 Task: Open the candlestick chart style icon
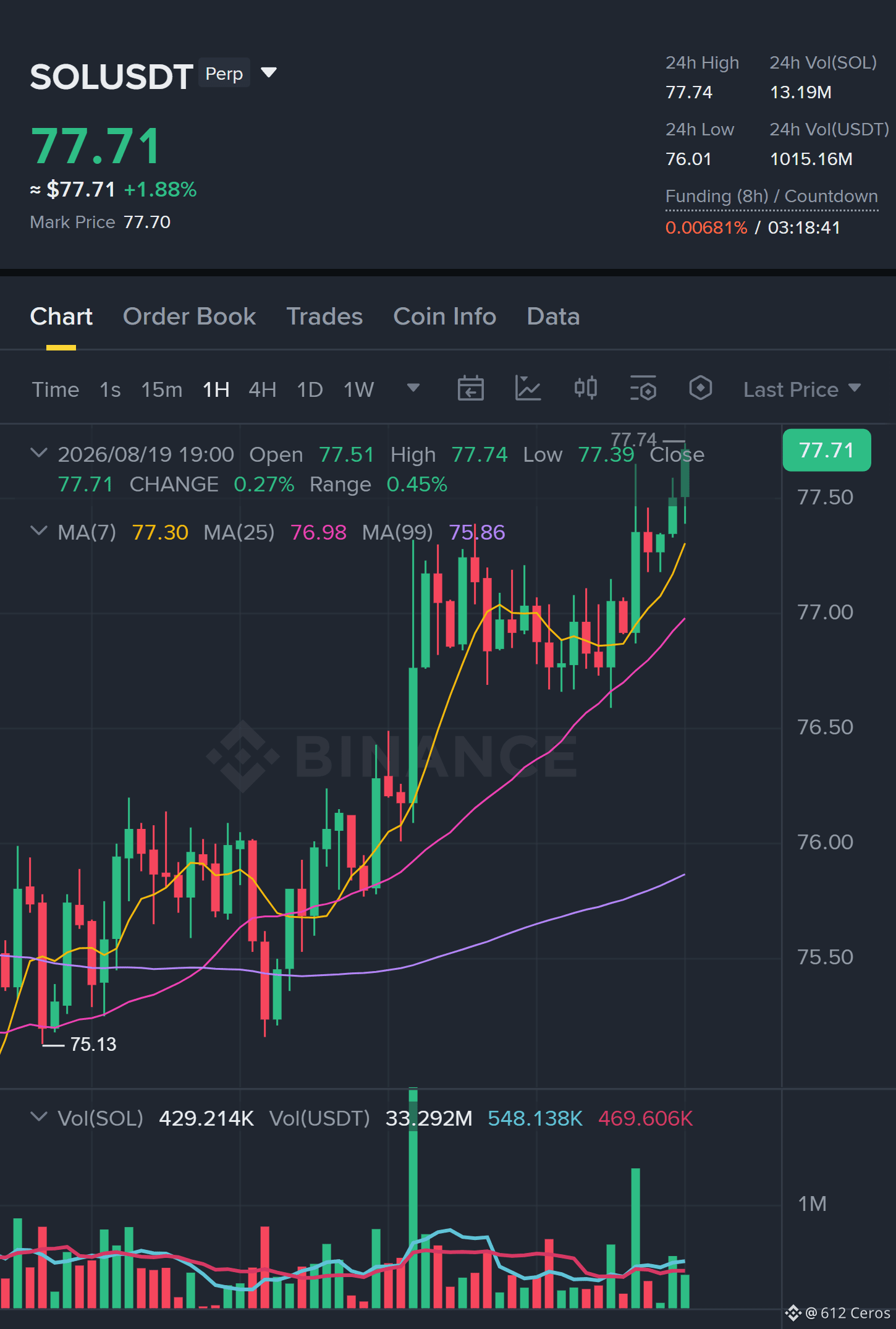[586, 388]
